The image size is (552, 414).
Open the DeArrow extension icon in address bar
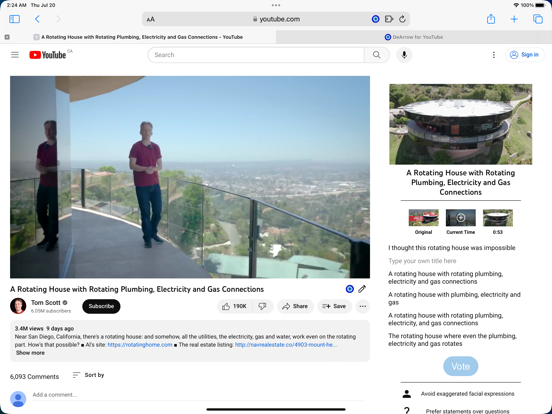375,19
